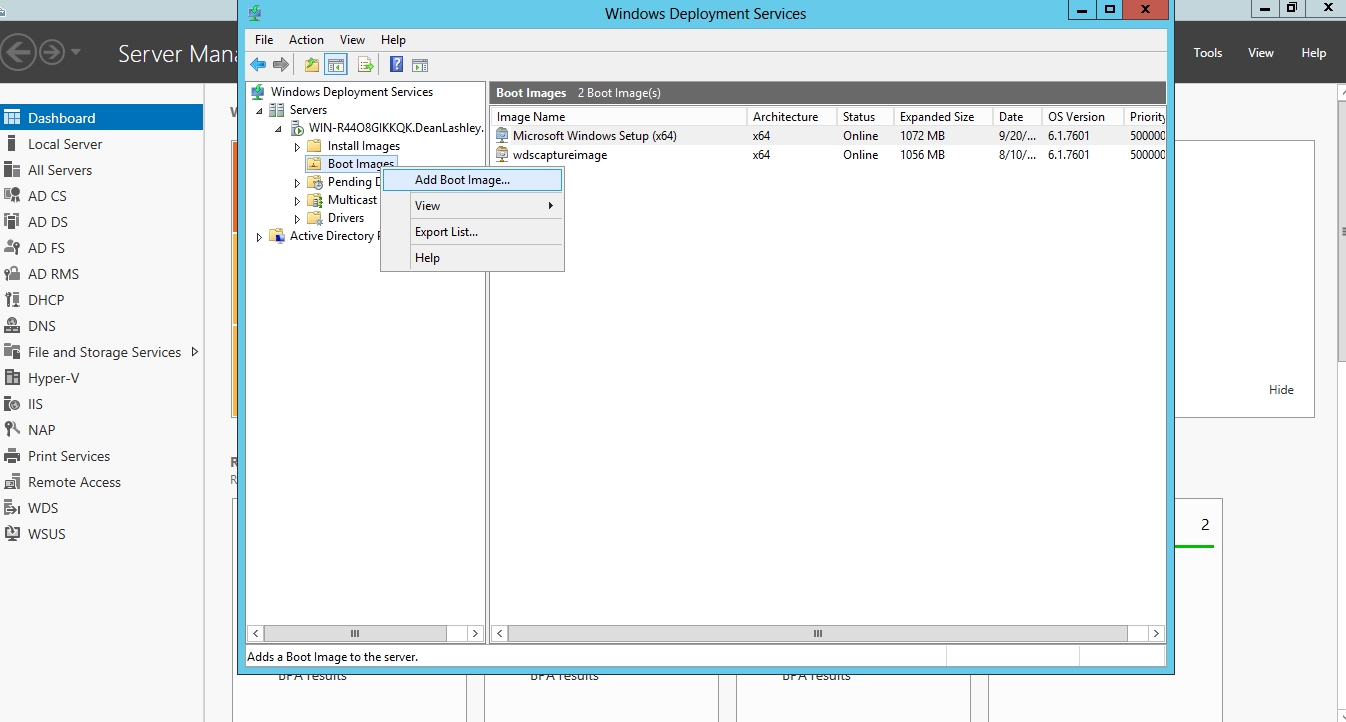Open the Tools menu in Server Manager

[x=1207, y=53]
